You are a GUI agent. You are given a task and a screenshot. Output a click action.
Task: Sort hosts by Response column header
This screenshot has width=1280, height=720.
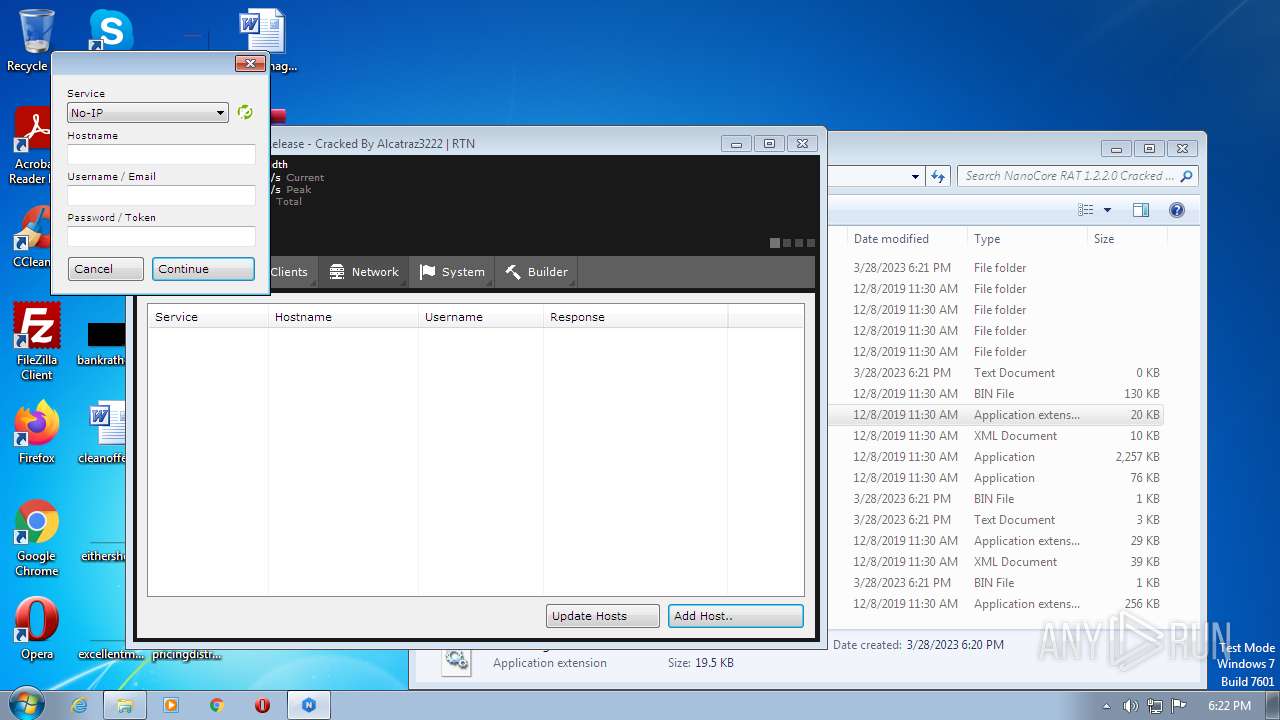pyautogui.click(x=636, y=317)
